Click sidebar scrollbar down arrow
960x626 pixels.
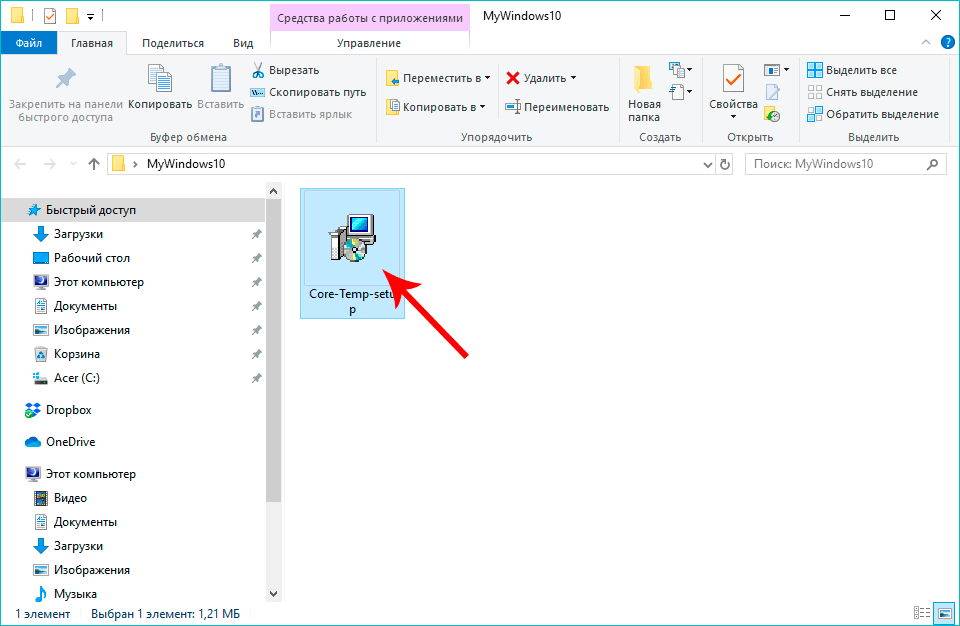click(274, 594)
